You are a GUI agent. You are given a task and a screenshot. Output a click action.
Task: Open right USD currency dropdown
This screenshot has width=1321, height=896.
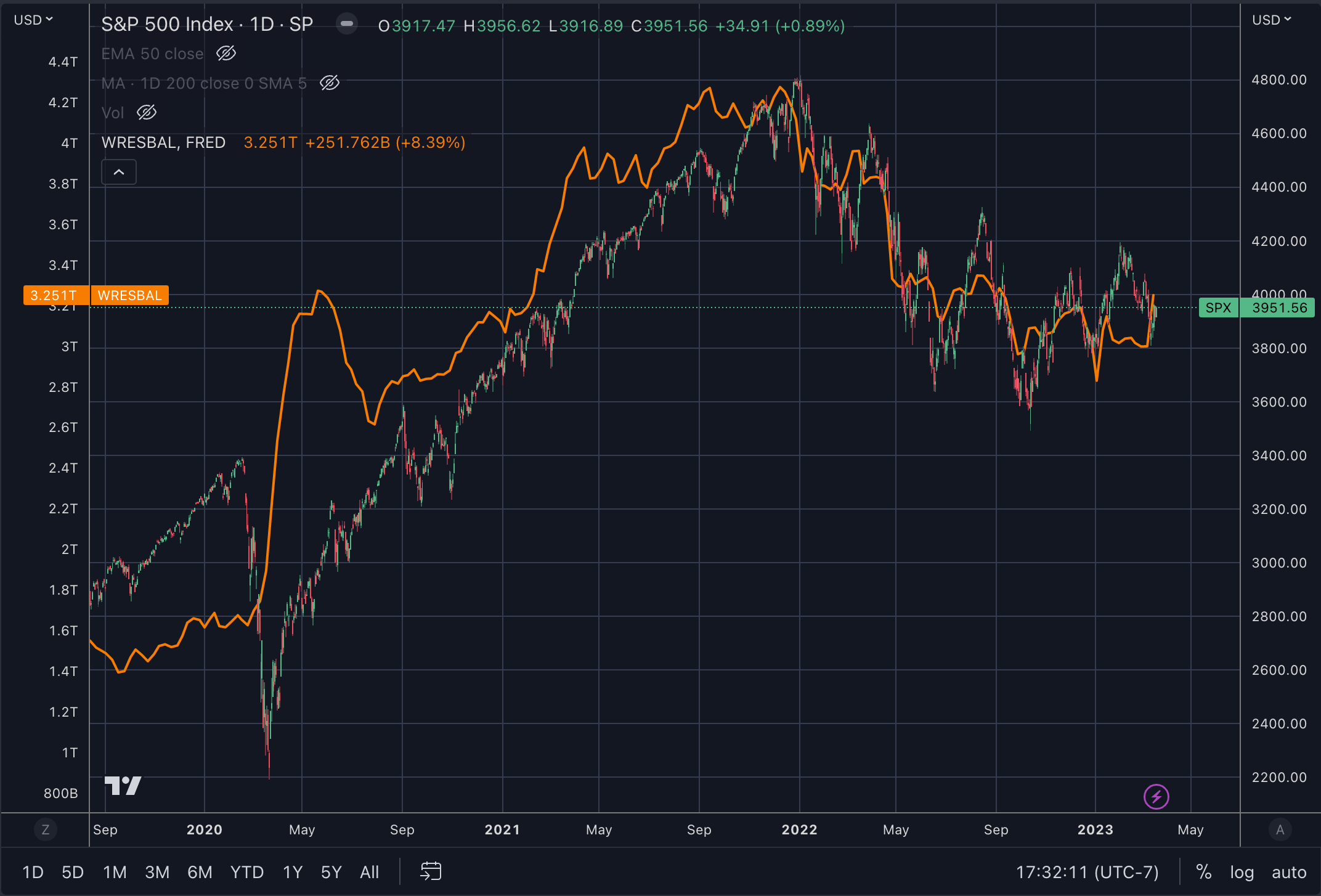tap(1271, 20)
